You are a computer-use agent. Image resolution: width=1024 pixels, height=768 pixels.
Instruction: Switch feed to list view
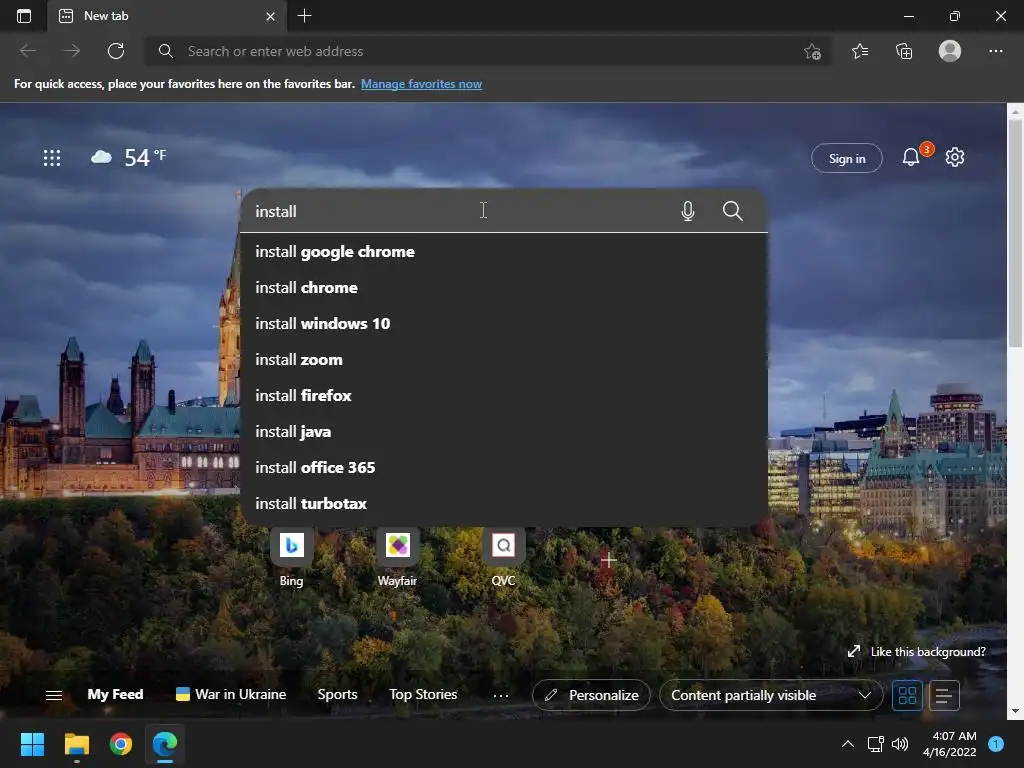click(944, 696)
